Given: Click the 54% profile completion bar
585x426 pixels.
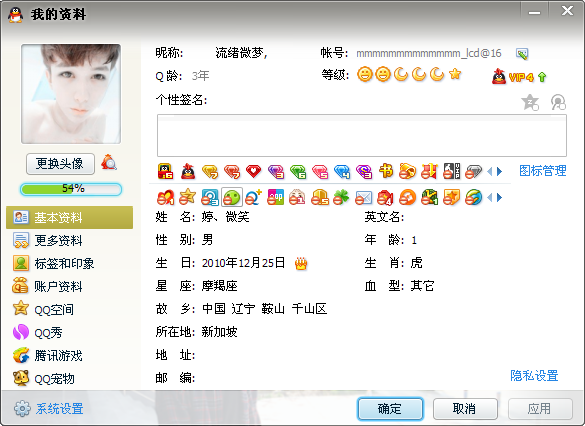Looking at the screenshot, I should pos(71,189).
